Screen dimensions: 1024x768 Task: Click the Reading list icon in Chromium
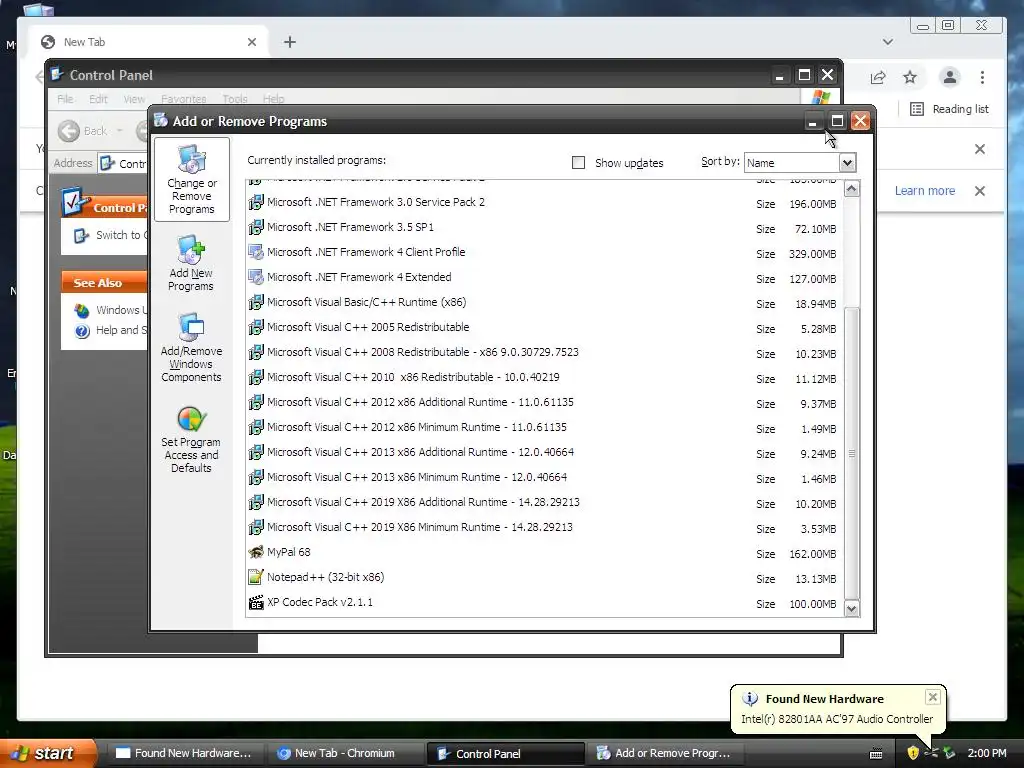[x=917, y=109]
